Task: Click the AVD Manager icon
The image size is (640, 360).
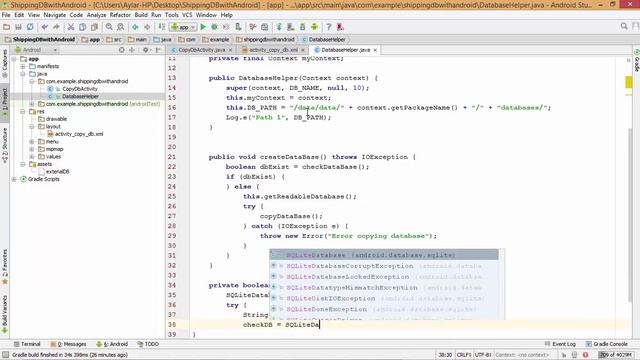Action: tap(291, 27)
